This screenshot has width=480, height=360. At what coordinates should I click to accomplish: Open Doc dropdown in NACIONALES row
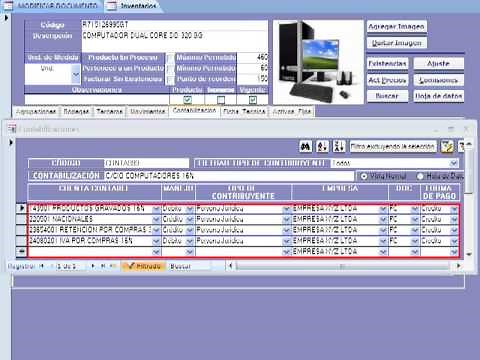[415, 219]
